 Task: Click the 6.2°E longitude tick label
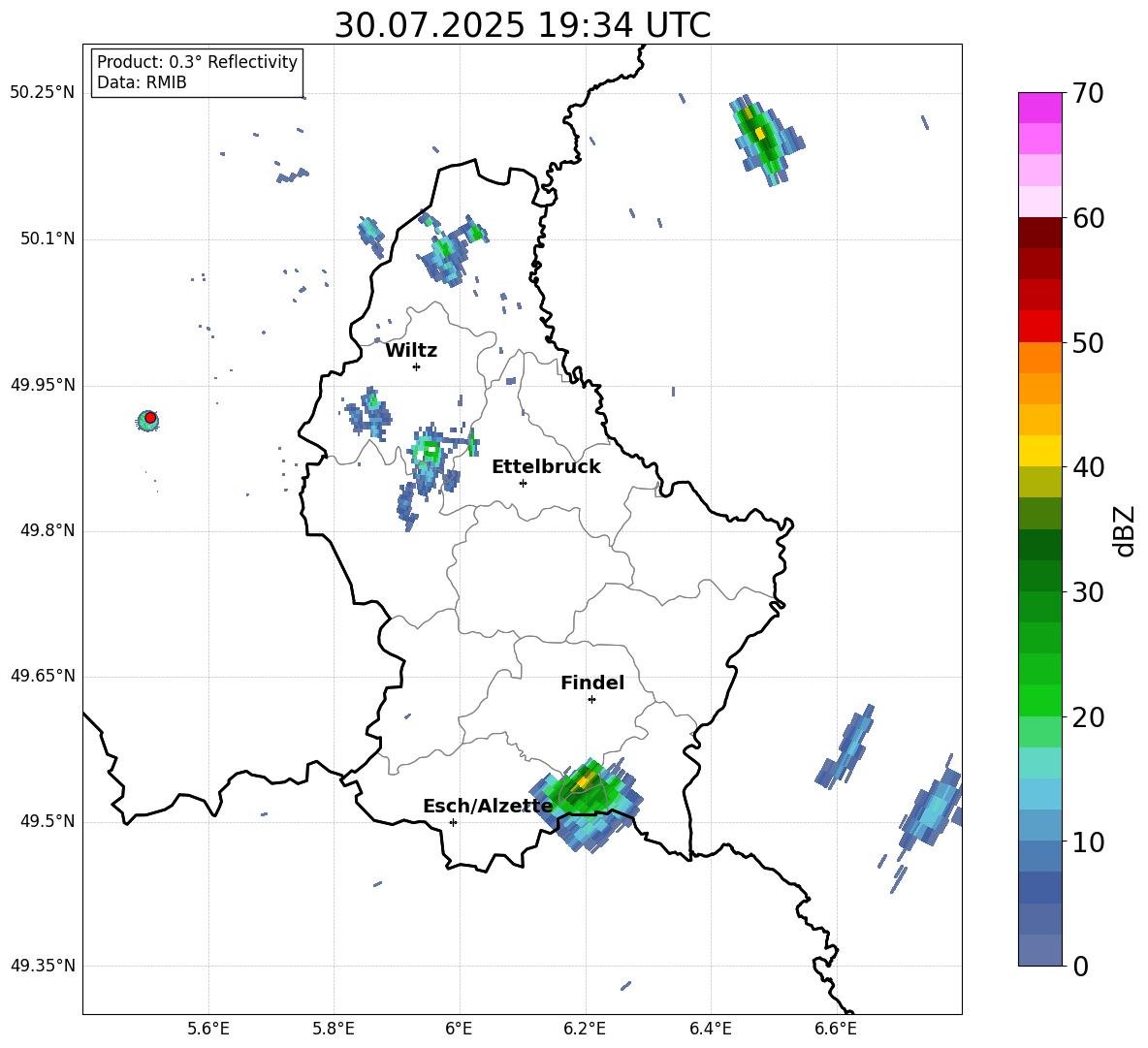[585, 1029]
